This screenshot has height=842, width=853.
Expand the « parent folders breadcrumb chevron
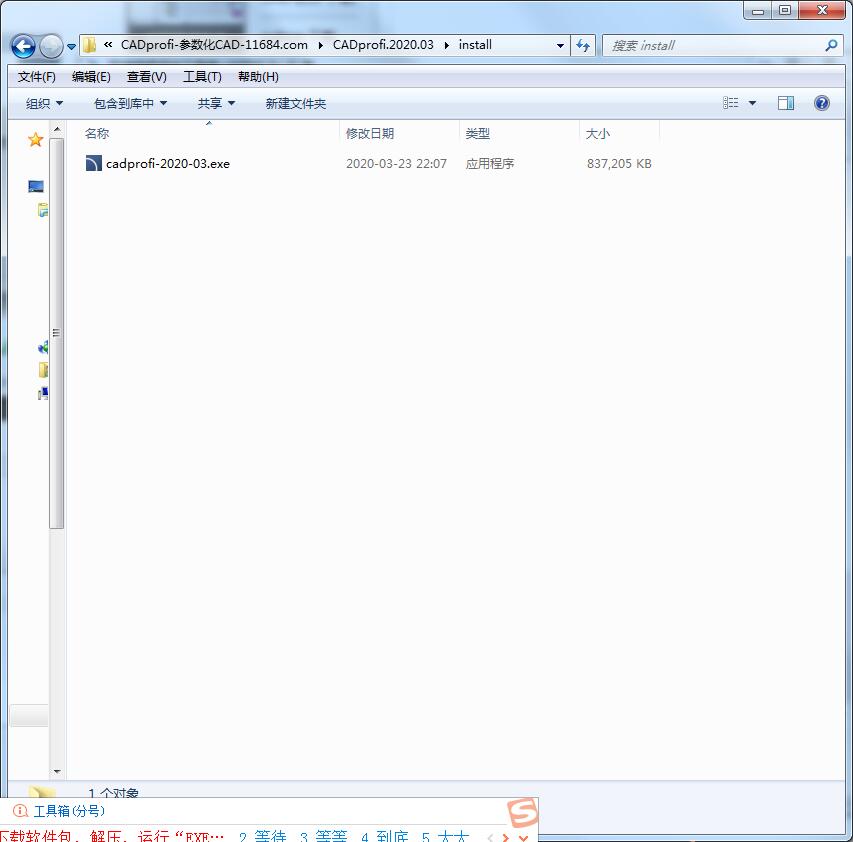108,45
